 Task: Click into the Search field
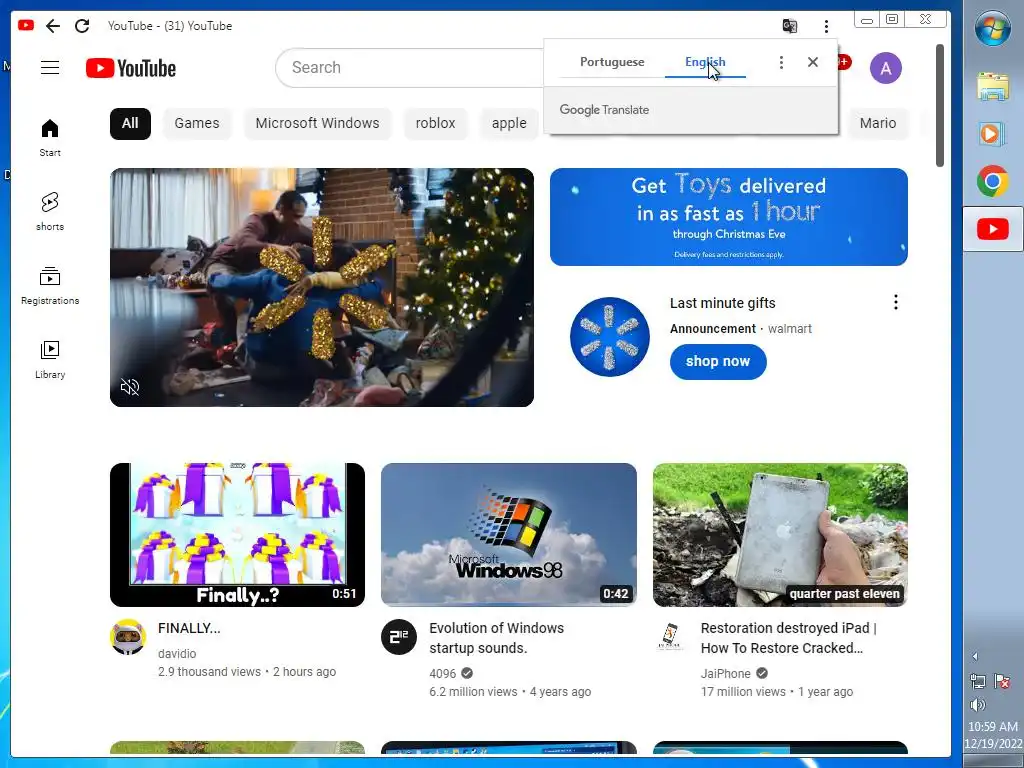click(x=411, y=67)
